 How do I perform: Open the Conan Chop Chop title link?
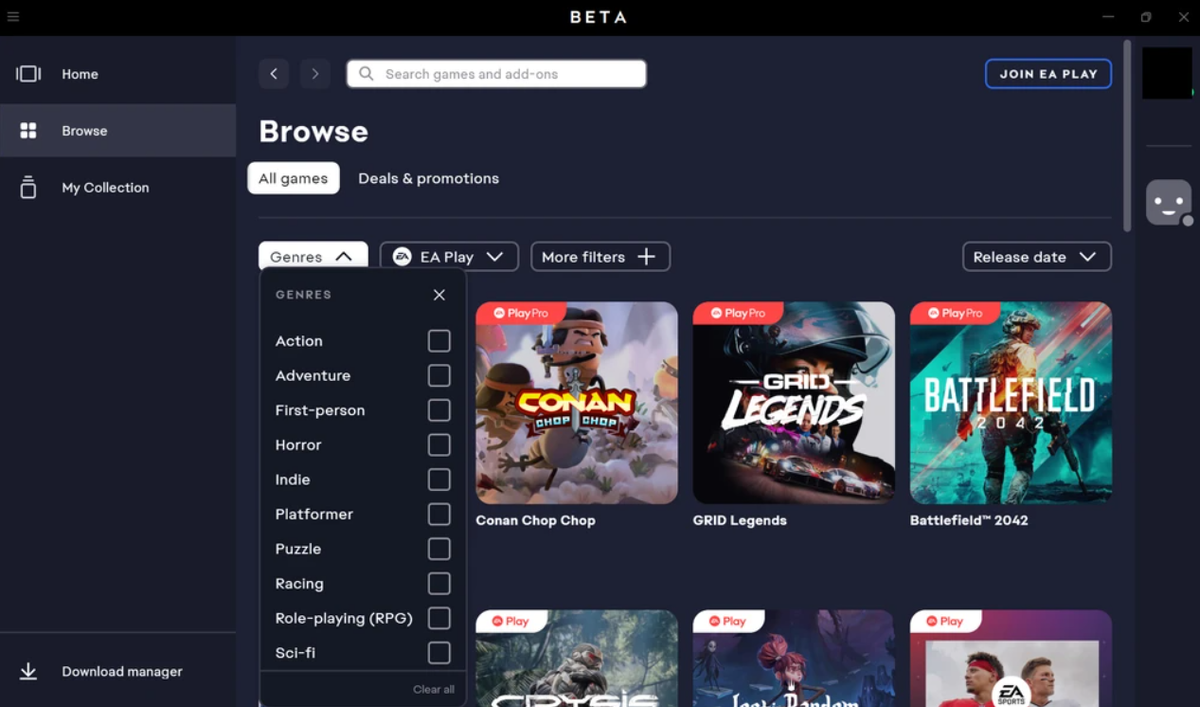coord(535,520)
